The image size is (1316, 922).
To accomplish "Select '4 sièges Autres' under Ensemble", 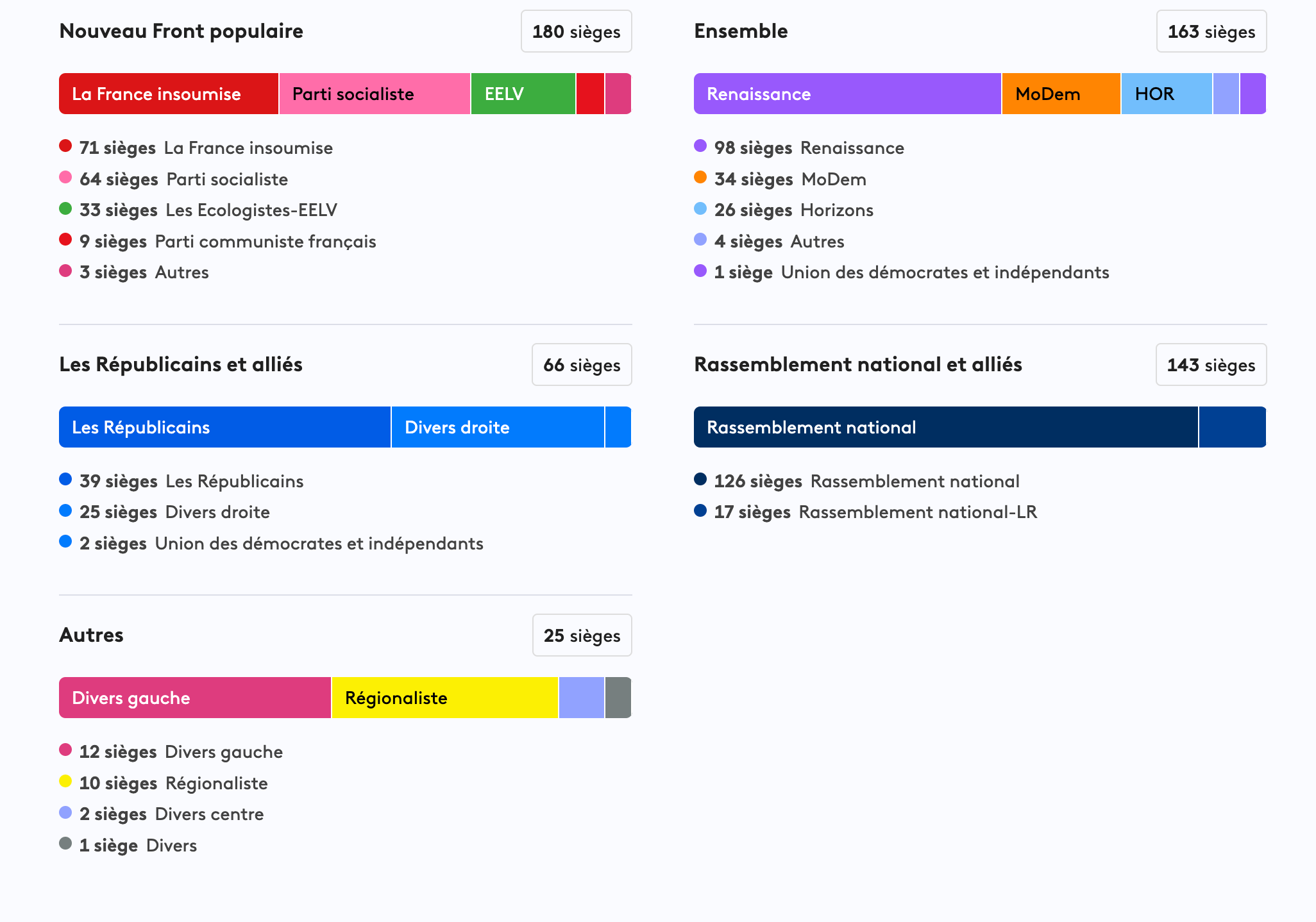I will [x=770, y=241].
